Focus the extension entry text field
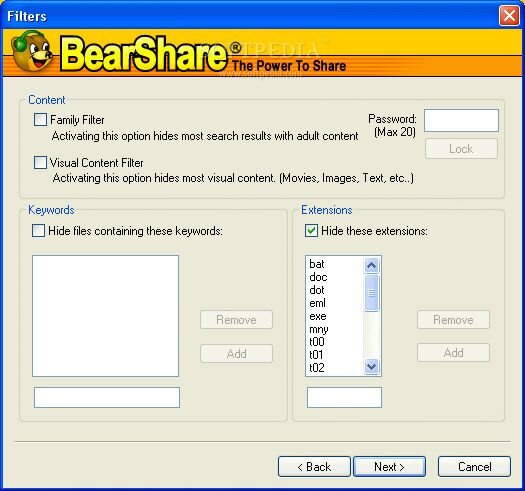The image size is (525, 491). pyautogui.click(x=344, y=398)
